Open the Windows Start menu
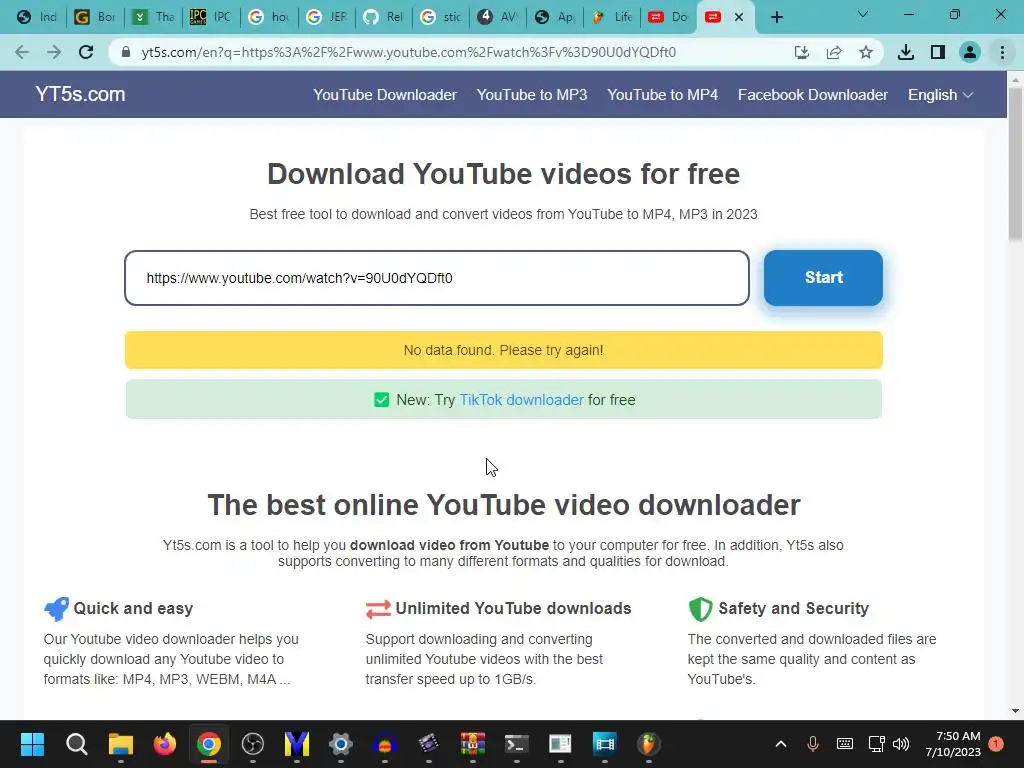The height and width of the screenshot is (768, 1024). click(32, 744)
